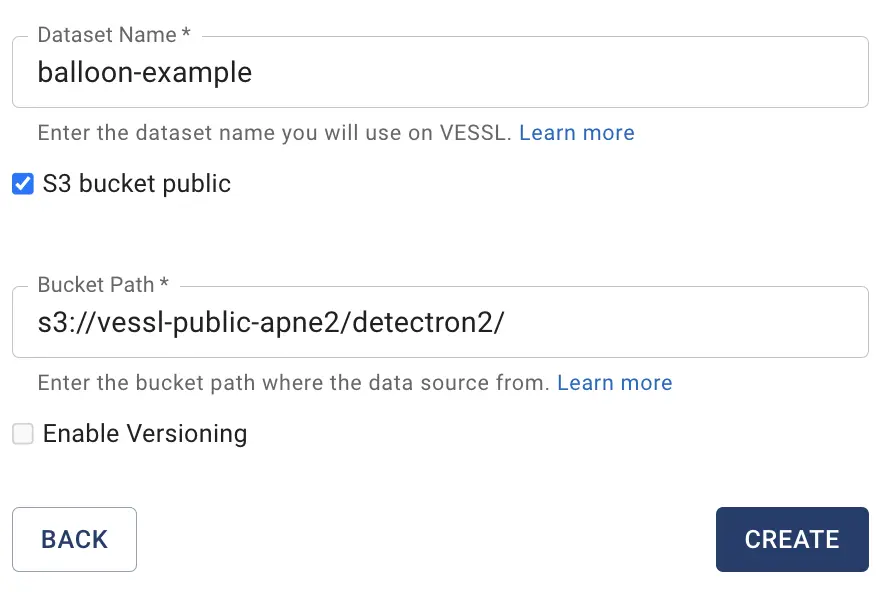Place cursor in the "balloon-example" text
The image size is (894, 592).
point(144,73)
